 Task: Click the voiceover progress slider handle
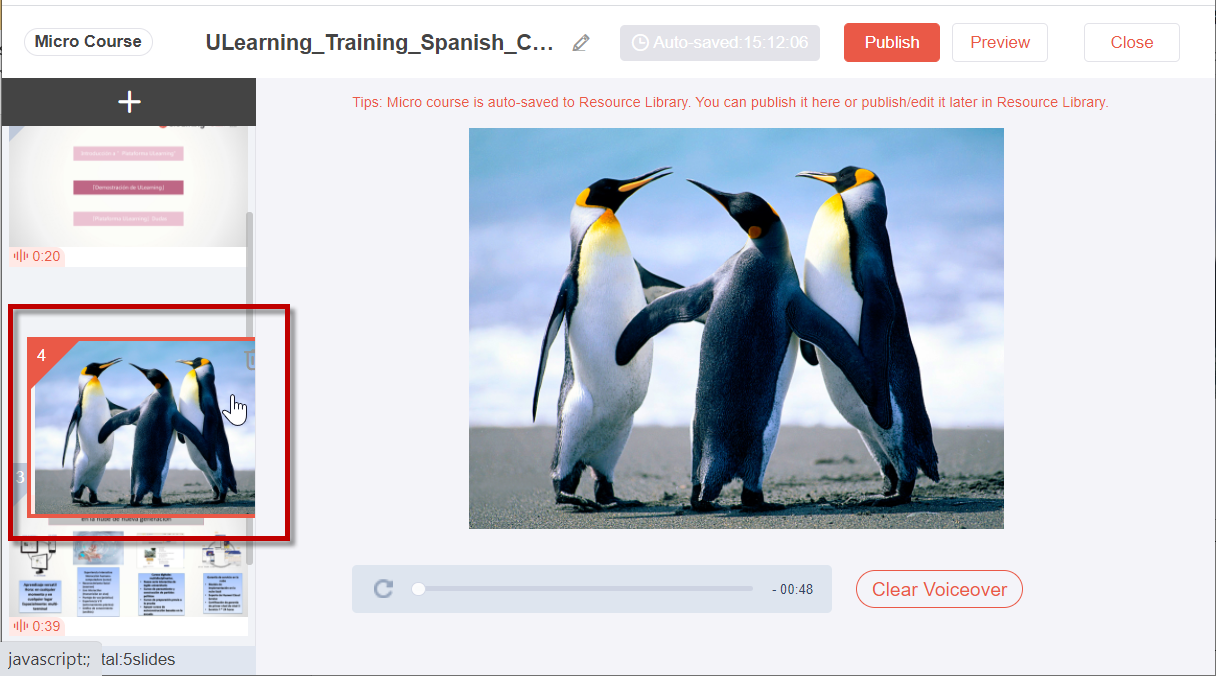point(419,589)
